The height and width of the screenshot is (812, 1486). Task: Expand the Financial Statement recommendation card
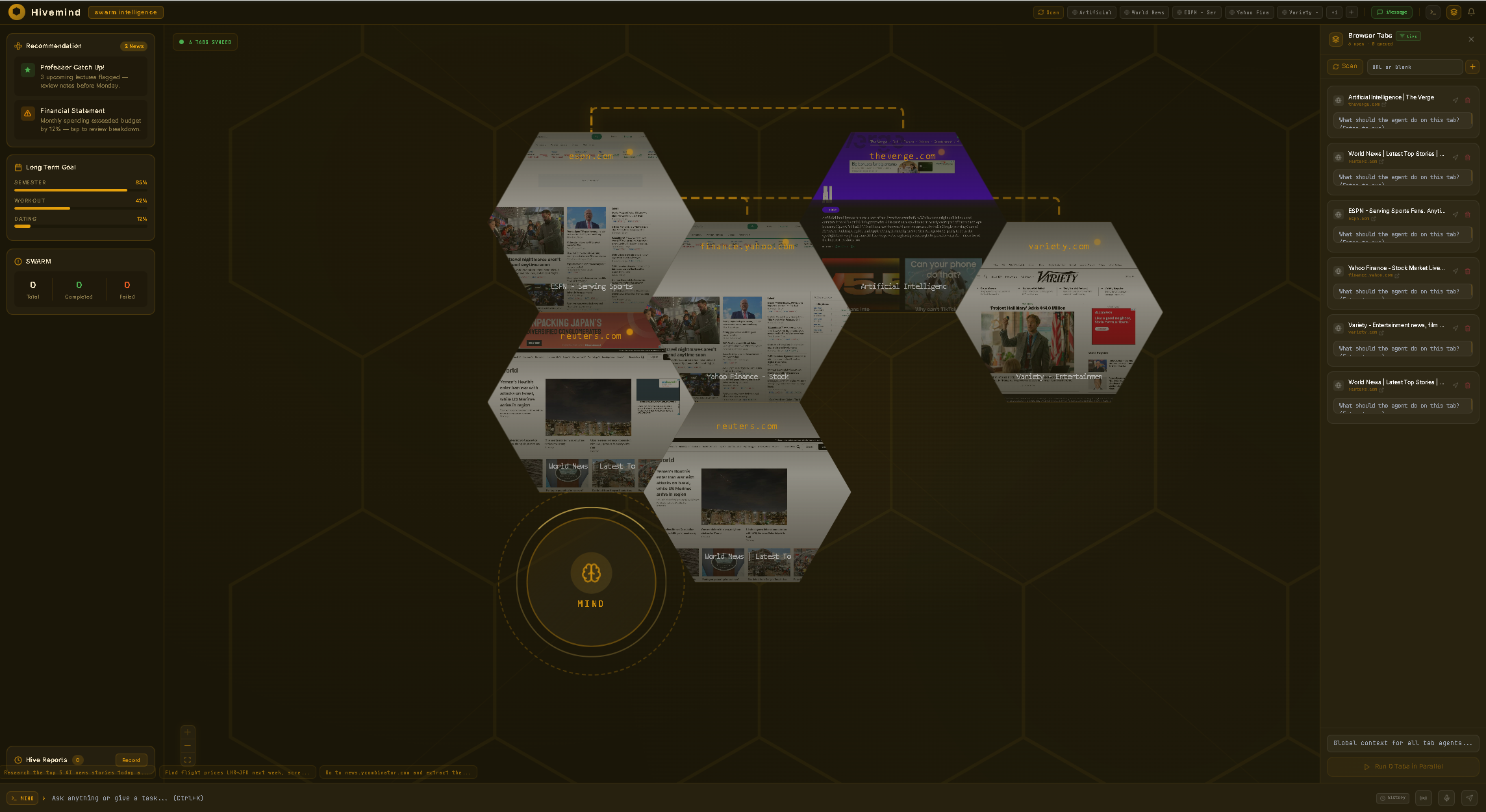coord(81,119)
